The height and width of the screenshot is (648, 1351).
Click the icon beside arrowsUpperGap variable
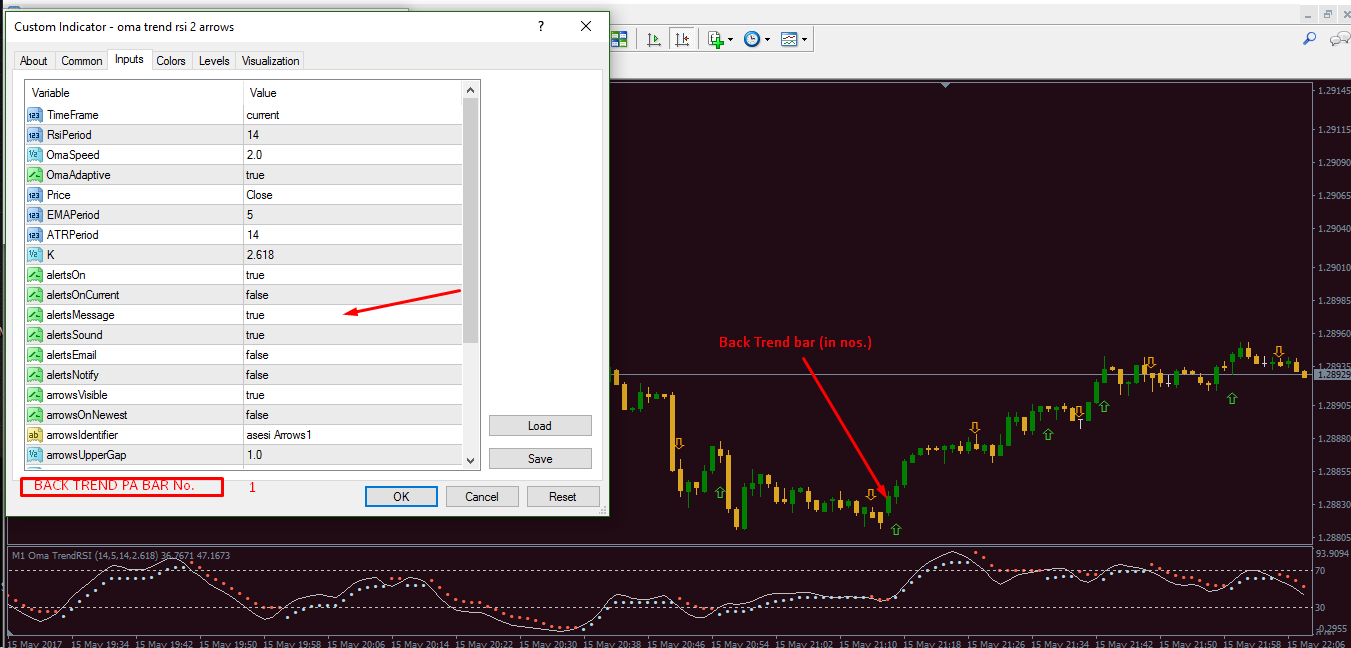(34, 455)
